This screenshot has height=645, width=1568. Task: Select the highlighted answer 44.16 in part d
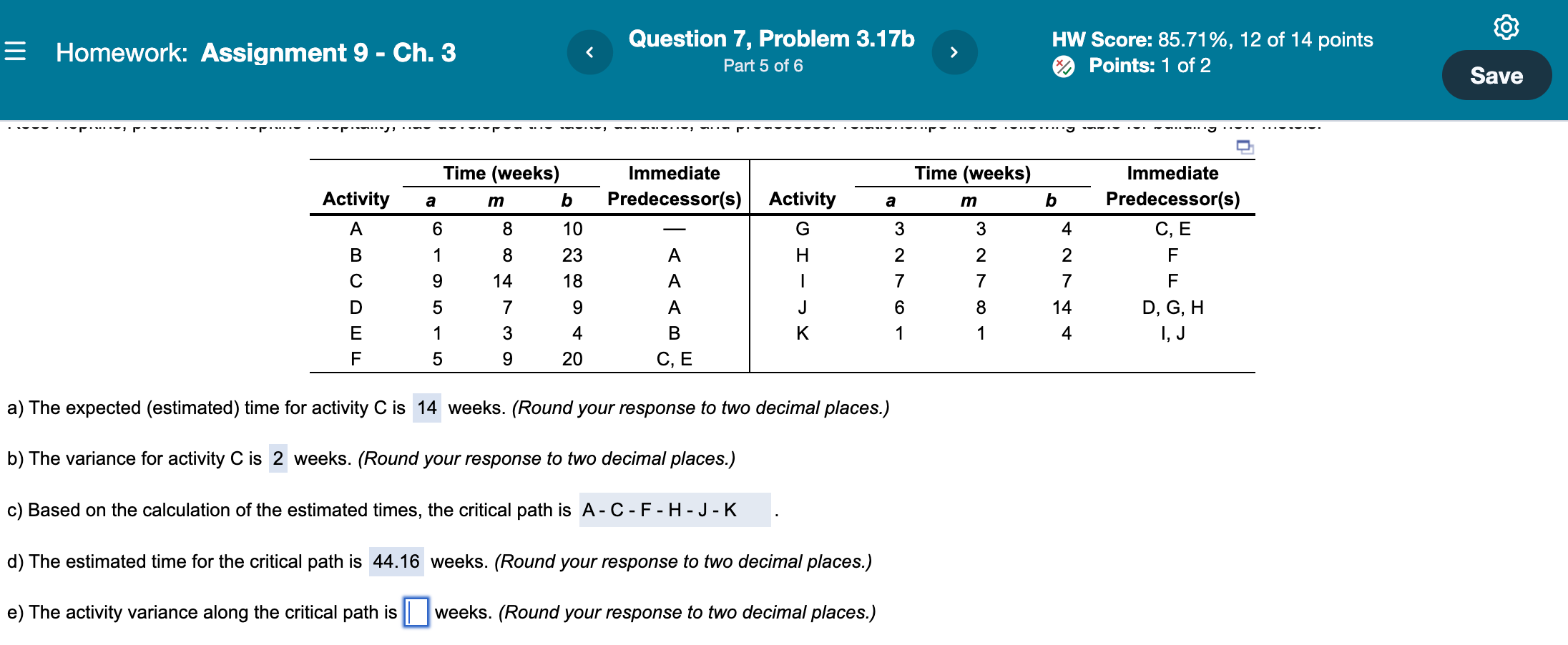coord(396,561)
